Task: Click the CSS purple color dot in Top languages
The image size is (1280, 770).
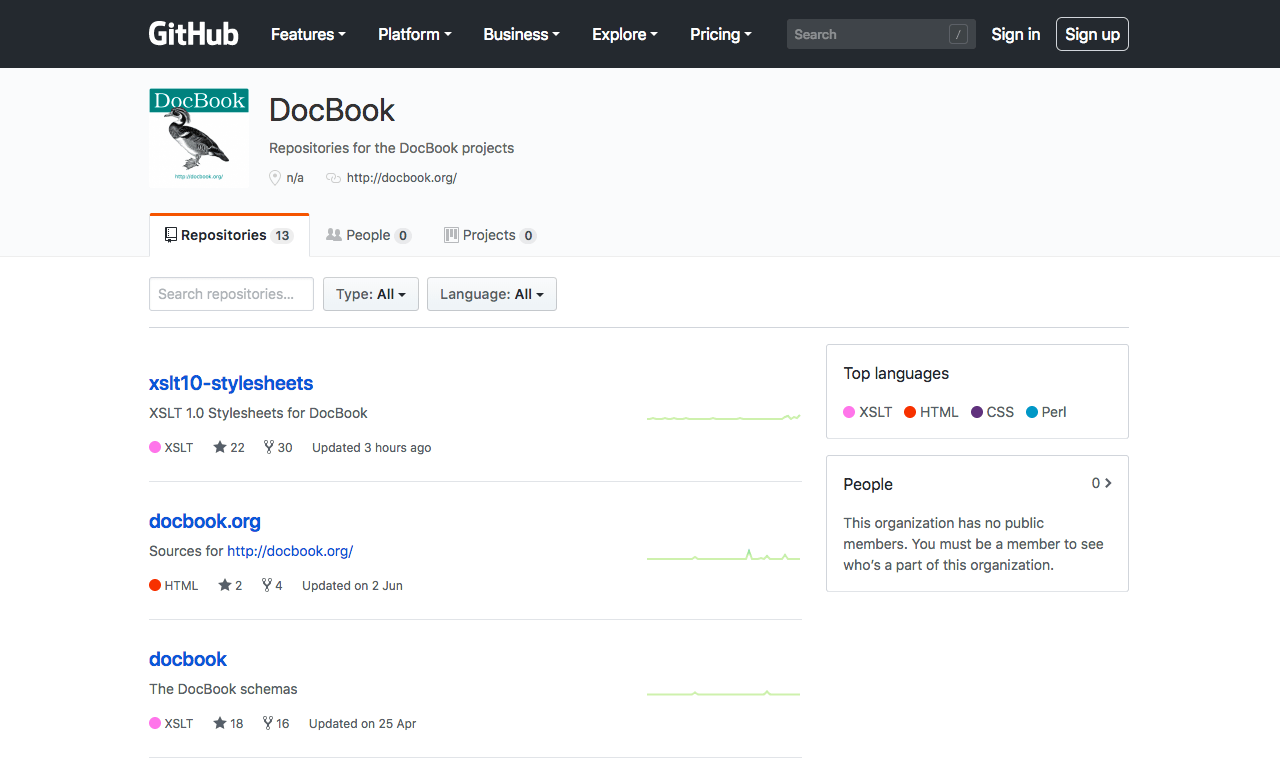Action: 977,412
